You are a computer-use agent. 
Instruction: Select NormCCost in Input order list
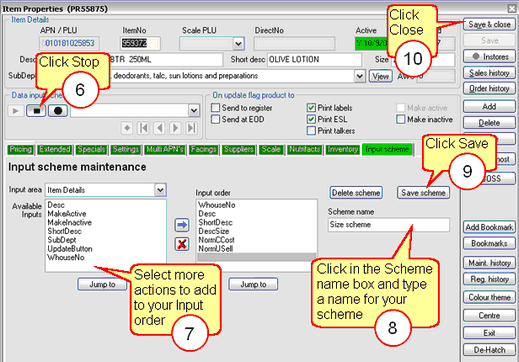[216, 240]
